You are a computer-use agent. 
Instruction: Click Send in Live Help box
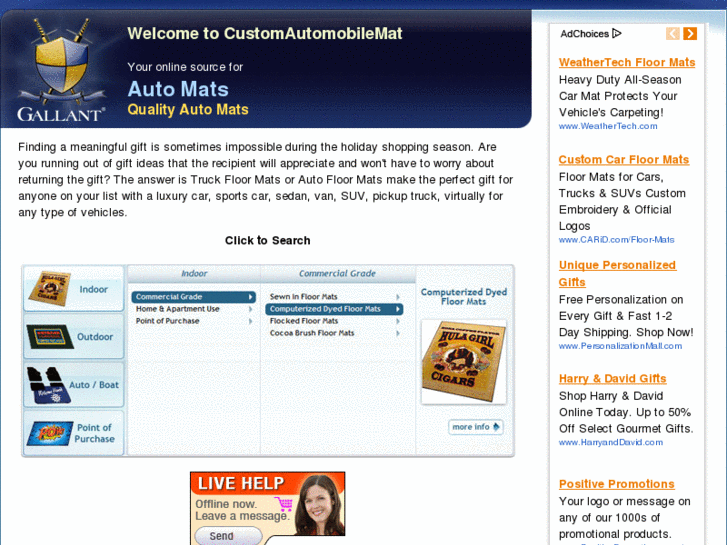pos(228,536)
